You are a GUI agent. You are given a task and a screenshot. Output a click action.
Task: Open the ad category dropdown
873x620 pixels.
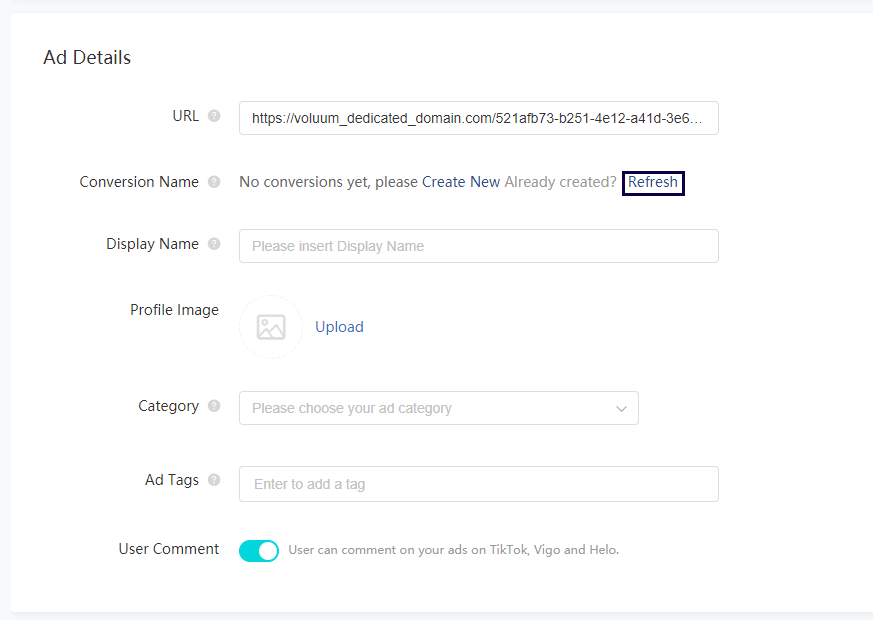438,408
